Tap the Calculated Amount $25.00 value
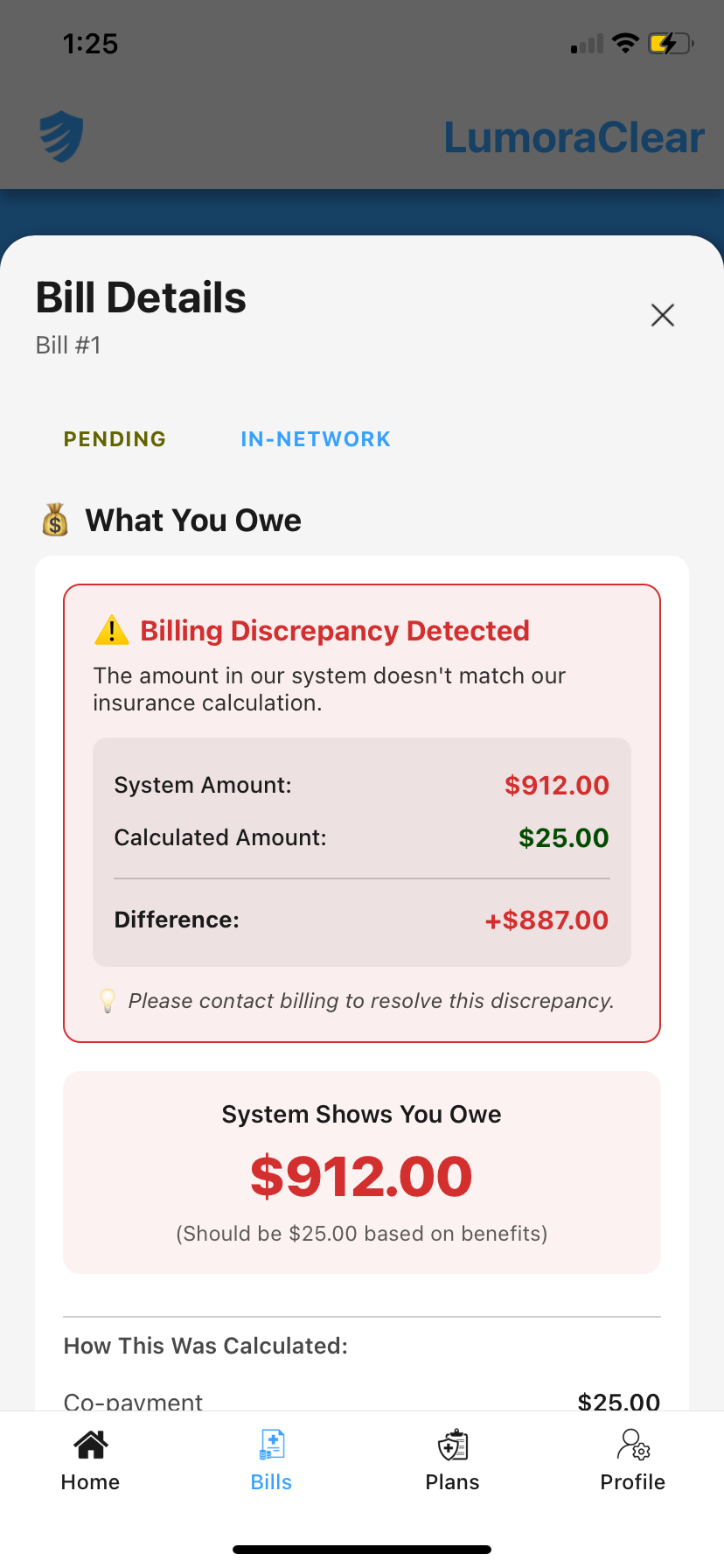This screenshot has height=1568, width=724. pyautogui.click(x=563, y=837)
